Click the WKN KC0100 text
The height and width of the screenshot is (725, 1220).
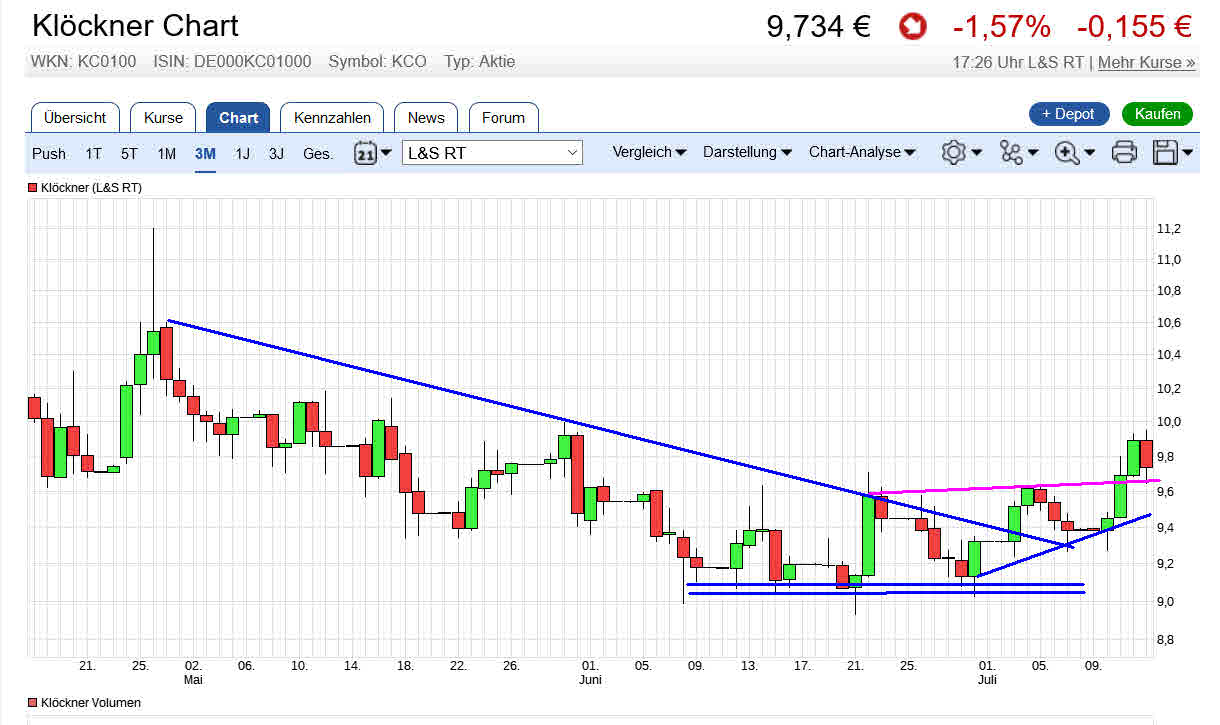click(83, 62)
